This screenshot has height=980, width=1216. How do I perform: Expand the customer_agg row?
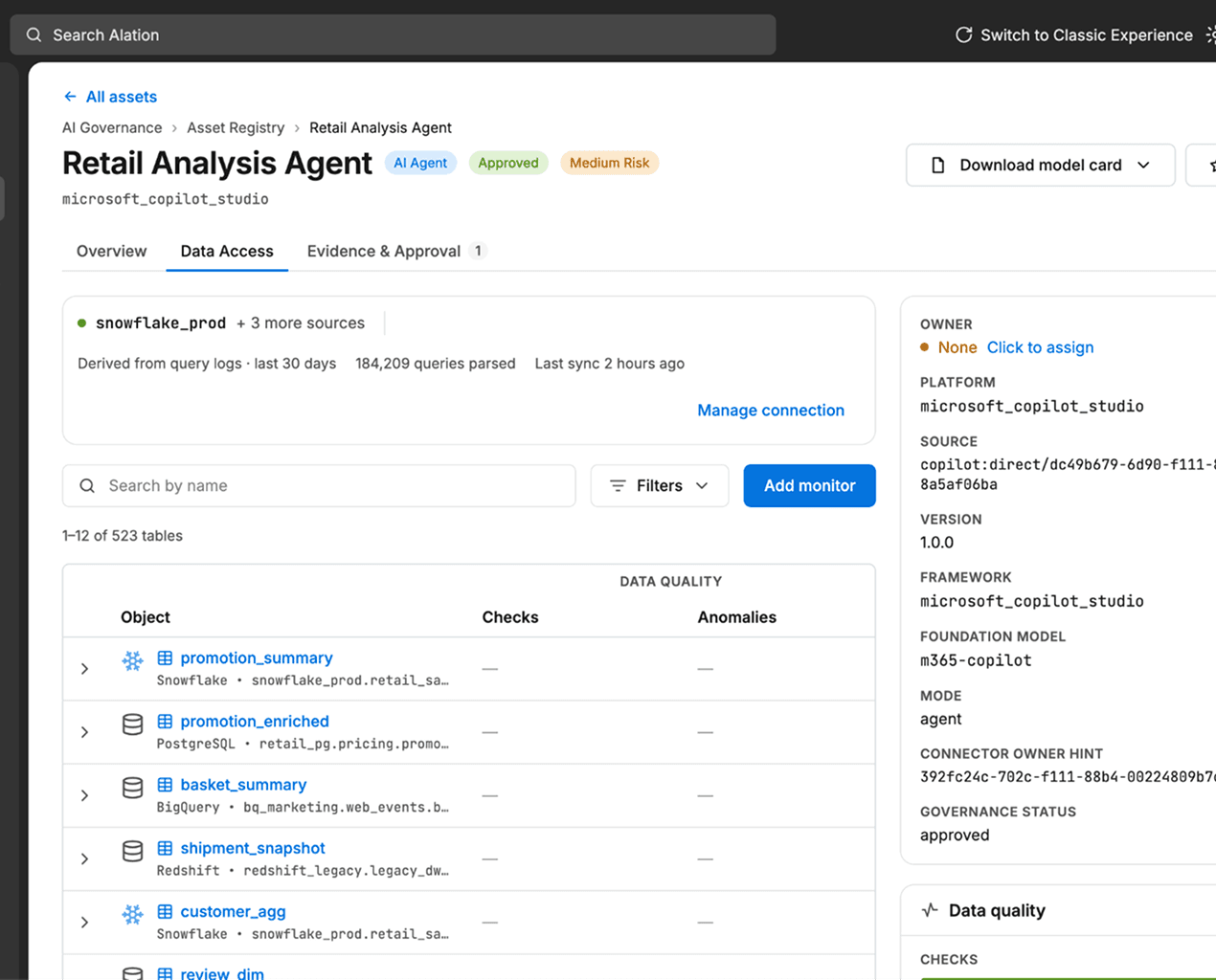(x=84, y=923)
